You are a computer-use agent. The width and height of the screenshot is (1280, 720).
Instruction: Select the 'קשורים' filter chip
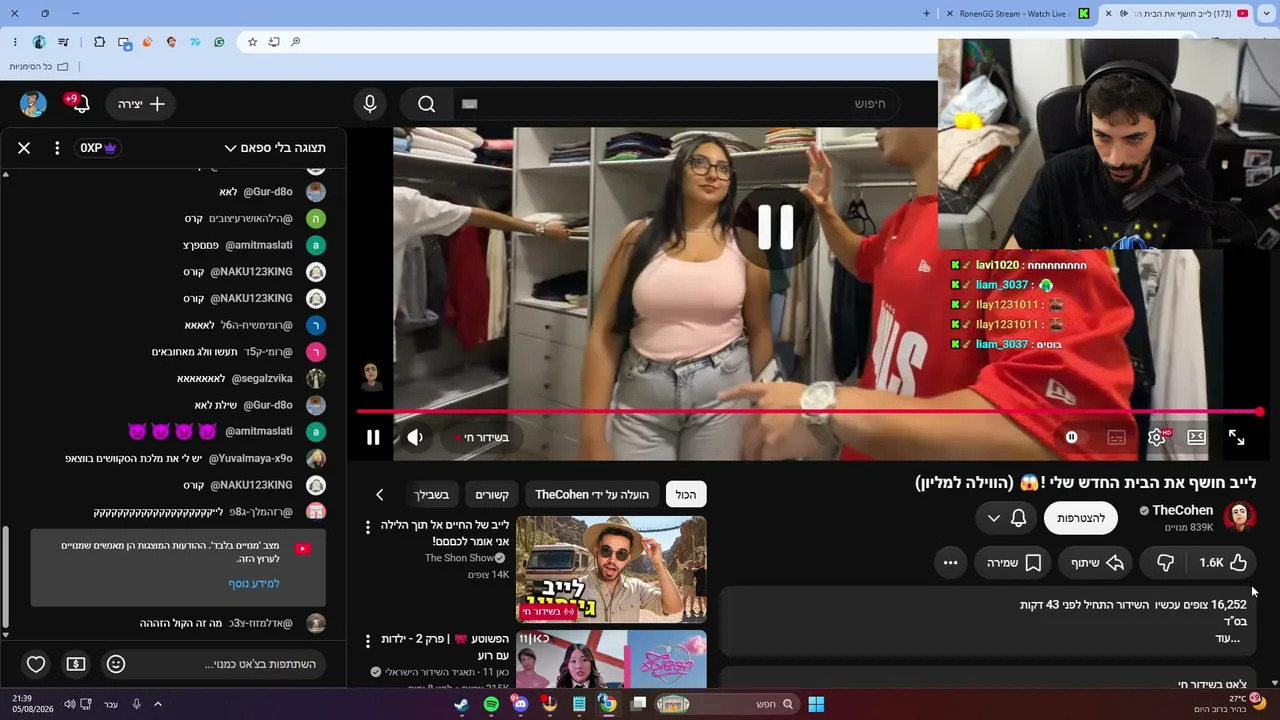pos(492,494)
